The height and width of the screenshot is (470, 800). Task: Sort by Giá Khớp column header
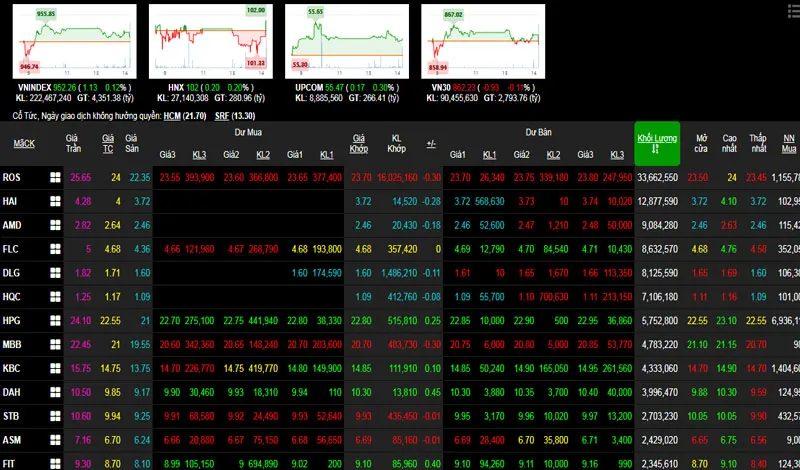(359, 143)
